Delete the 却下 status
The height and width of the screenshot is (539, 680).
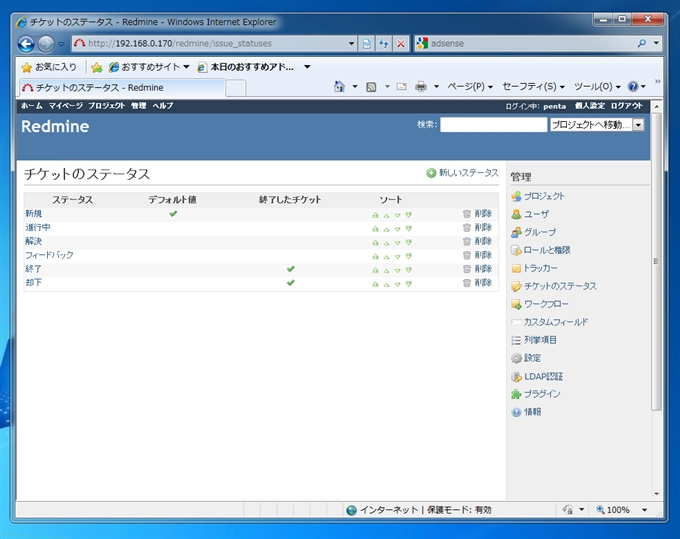point(477,283)
